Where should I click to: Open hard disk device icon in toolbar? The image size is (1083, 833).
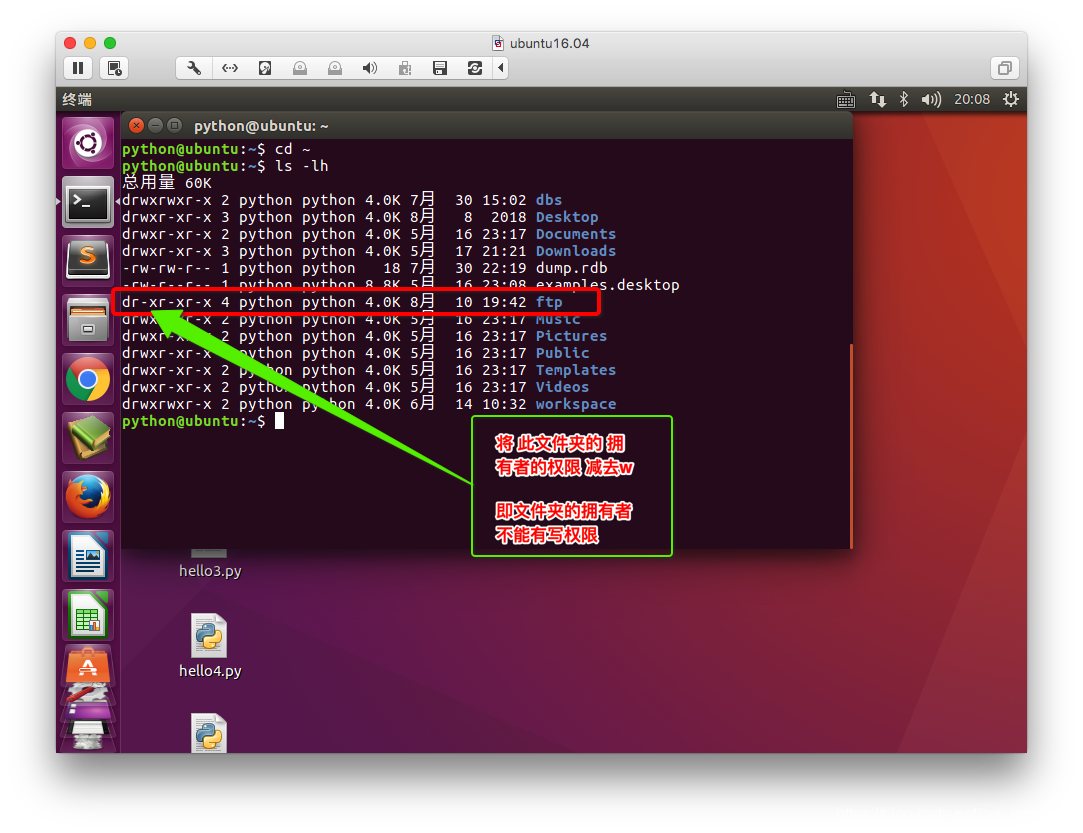click(x=265, y=68)
